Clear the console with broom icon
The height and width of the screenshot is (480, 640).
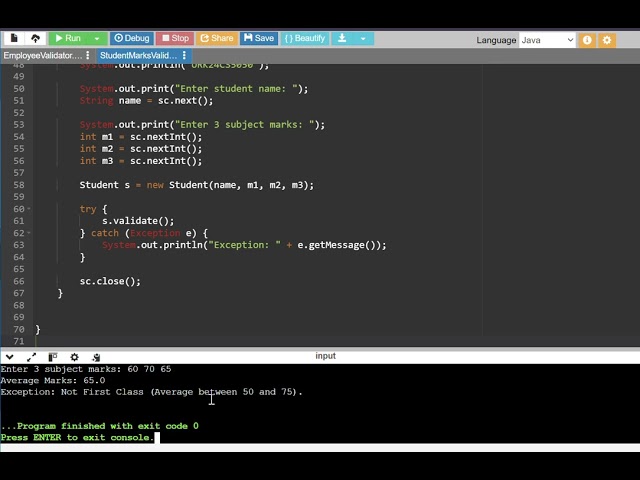pyautogui.click(x=96, y=357)
